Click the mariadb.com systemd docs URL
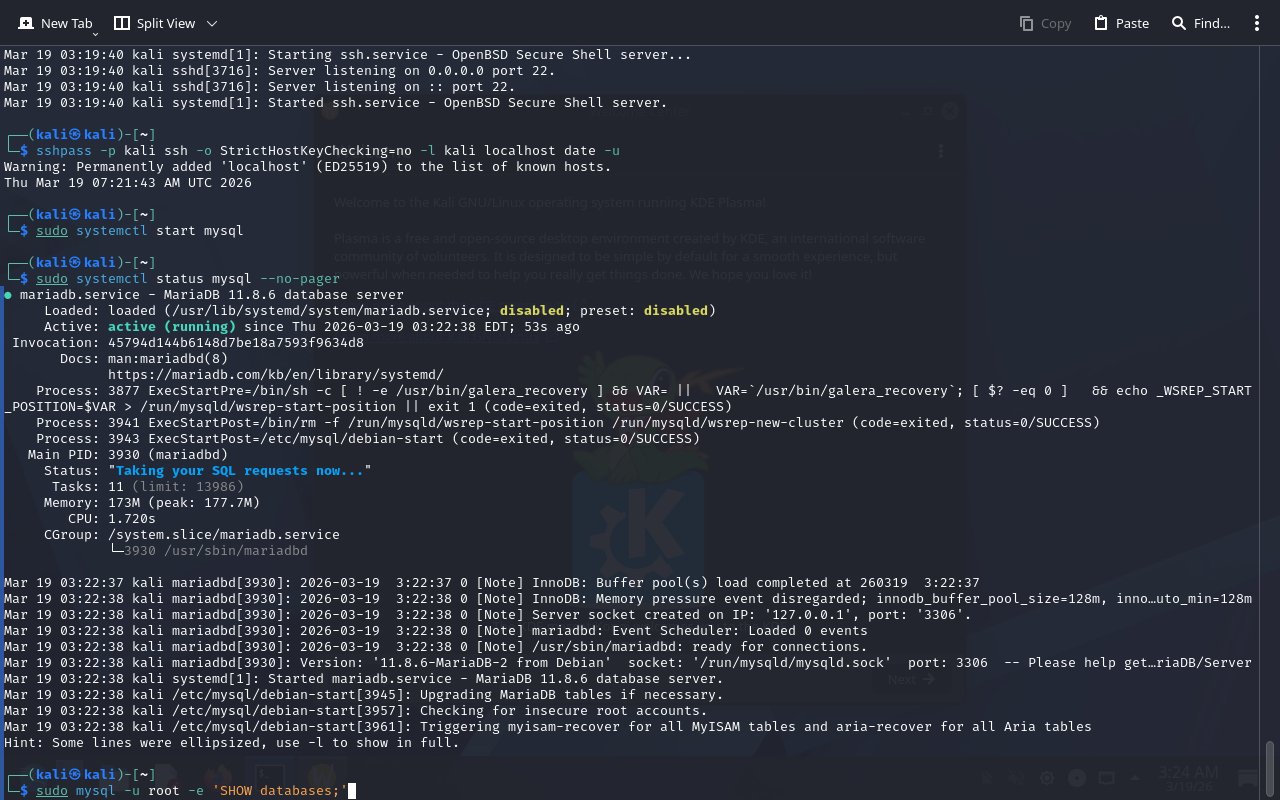Viewport: 1280px width, 800px height. [x=275, y=375]
